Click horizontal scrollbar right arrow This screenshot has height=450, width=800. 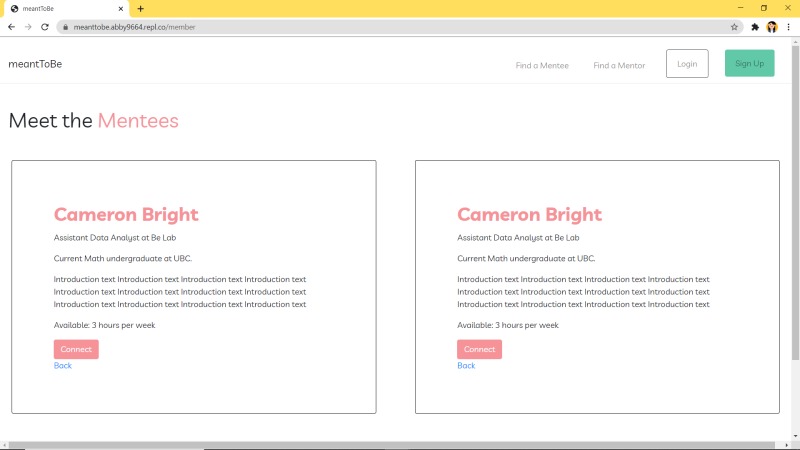click(786, 445)
